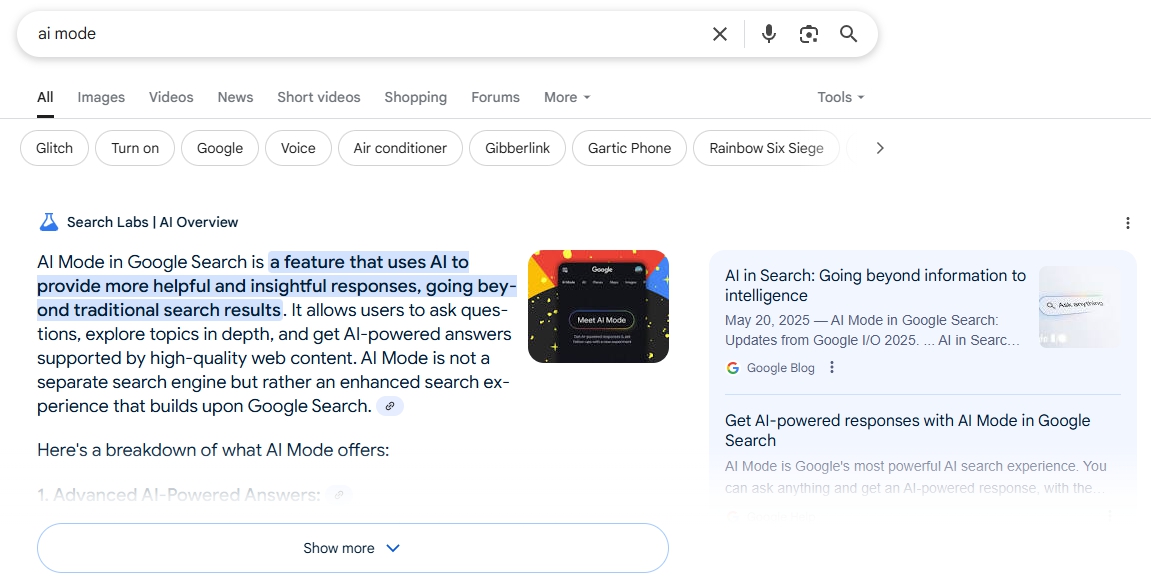Select the Gibberlink chip
1151x587 pixels.
[x=518, y=148]
